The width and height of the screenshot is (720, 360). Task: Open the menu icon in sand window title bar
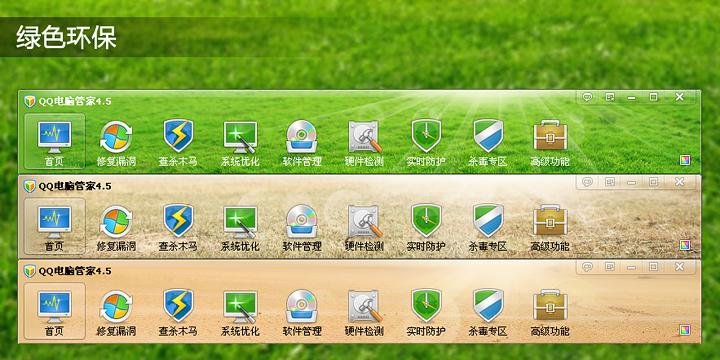(x=610, y=267)
